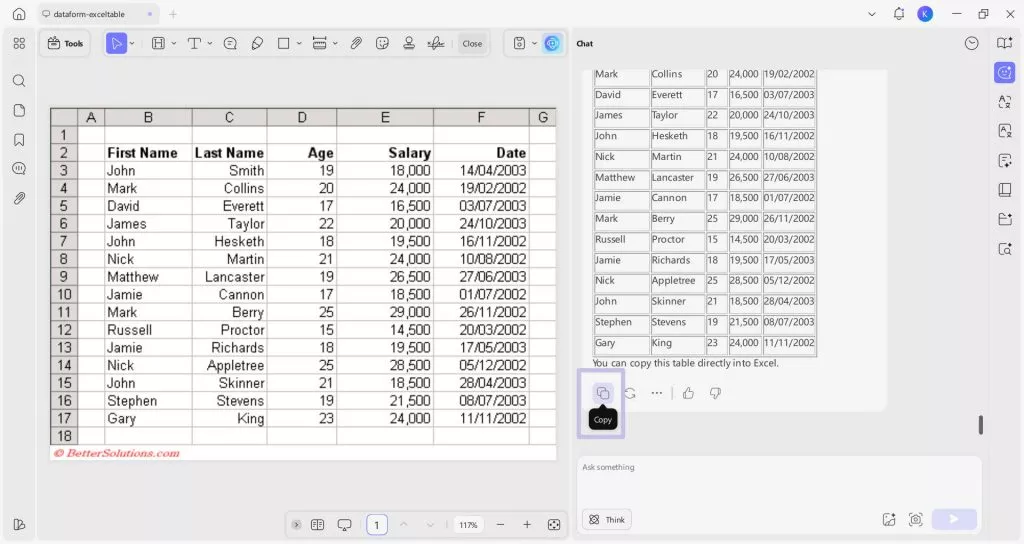Open search in left sidebar
1024x544 pixels.
click(x=19, y=80)
